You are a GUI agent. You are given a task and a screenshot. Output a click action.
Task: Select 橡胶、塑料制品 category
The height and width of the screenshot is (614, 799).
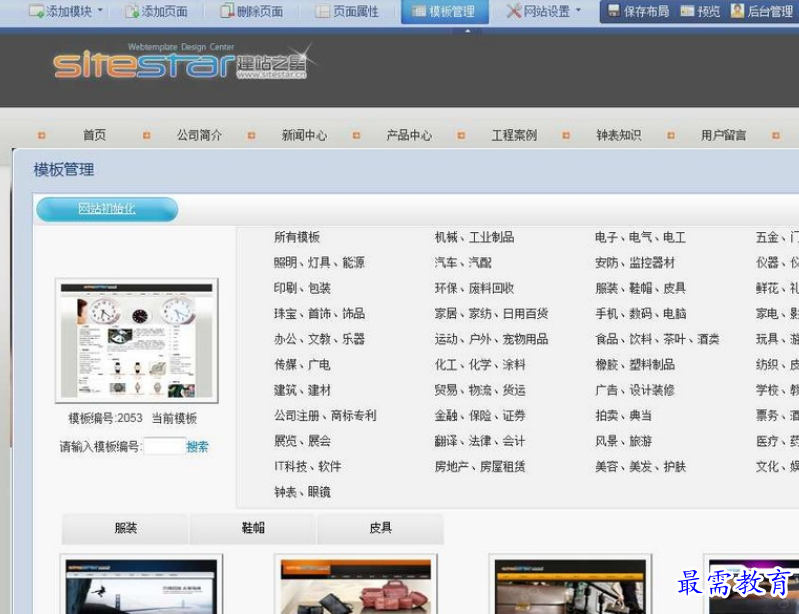(635, 364)
